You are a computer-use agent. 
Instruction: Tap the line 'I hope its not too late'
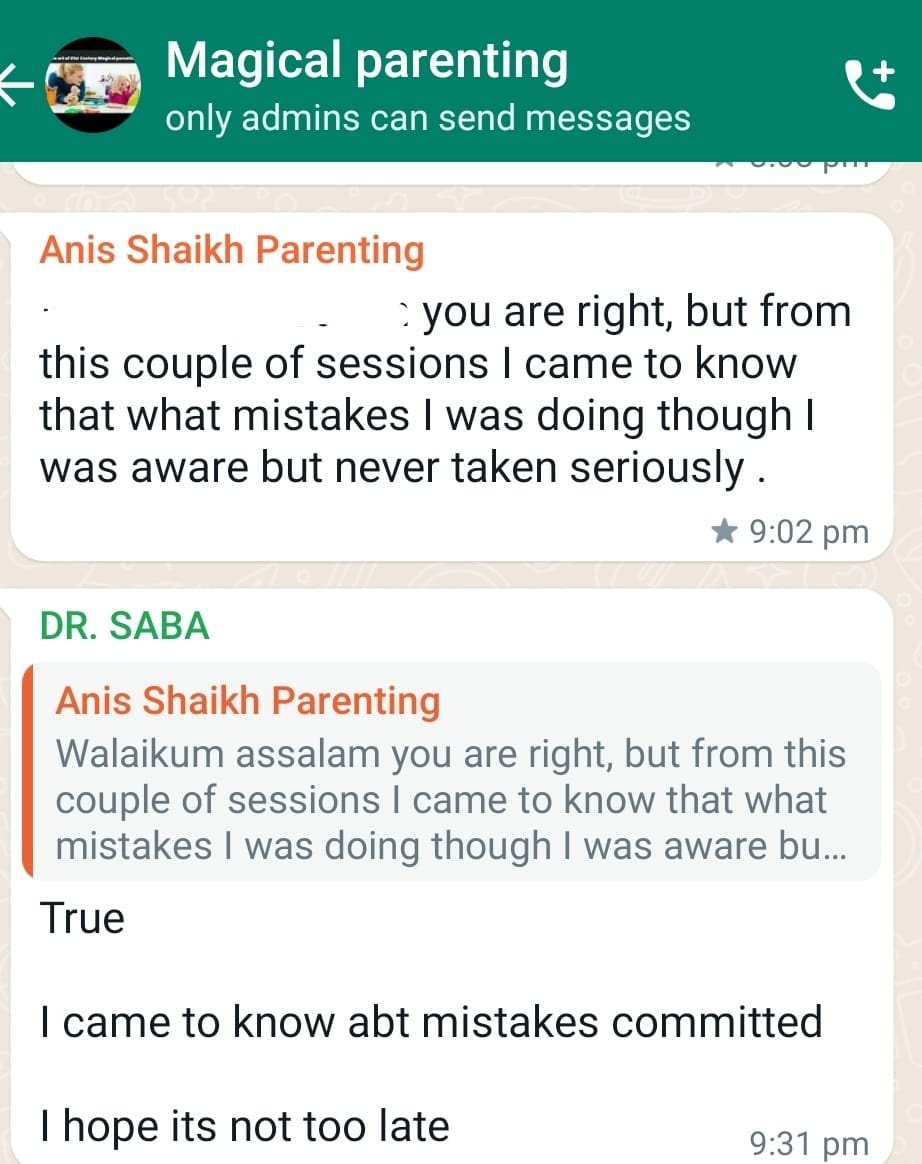point(245,1126)
